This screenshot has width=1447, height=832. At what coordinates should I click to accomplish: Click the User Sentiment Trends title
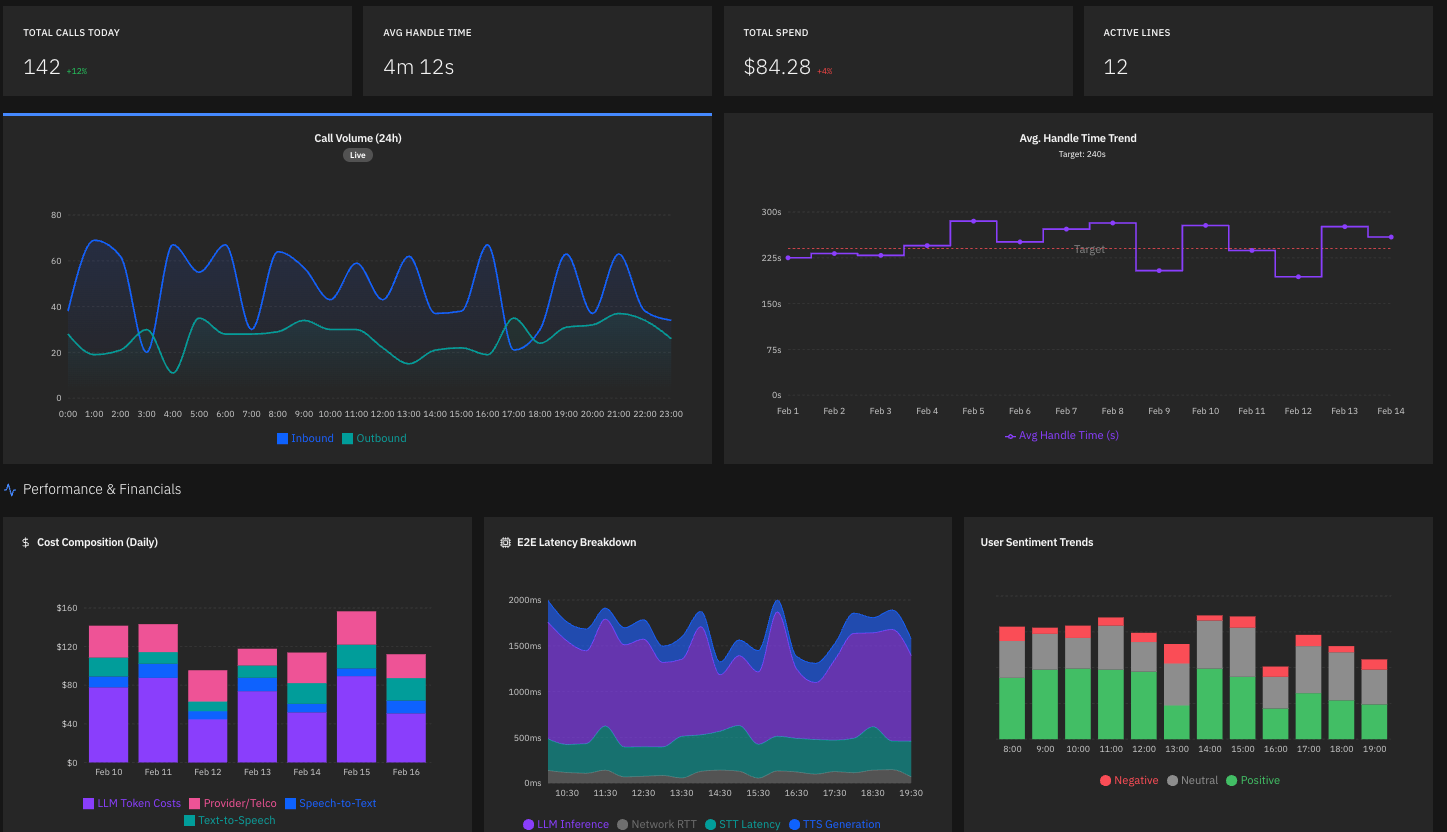pyautogui.click(x=1037, y=542)
